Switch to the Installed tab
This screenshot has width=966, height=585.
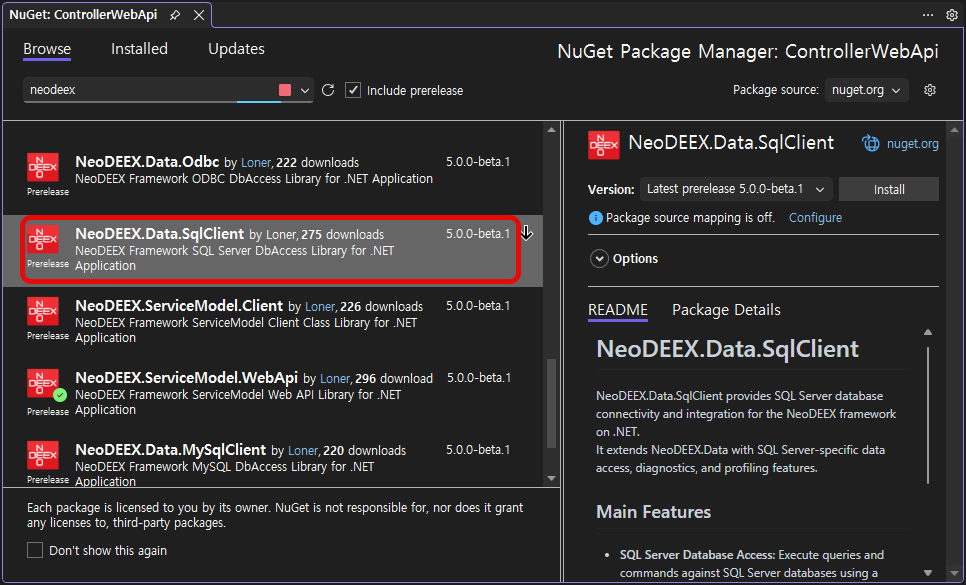pos(139,49)
